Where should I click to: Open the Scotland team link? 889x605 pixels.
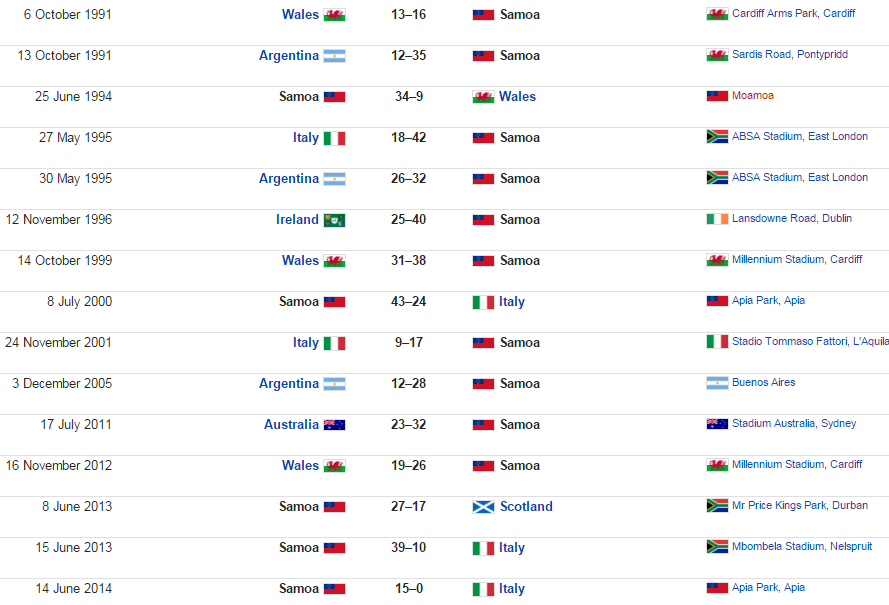pyautogui.click(x=526, y=507)
